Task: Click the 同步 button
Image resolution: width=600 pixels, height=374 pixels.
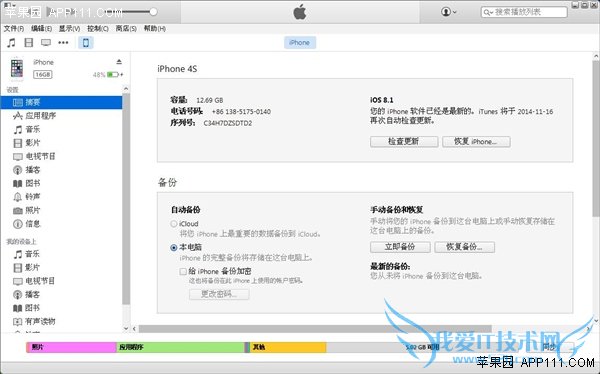Action: (x=550, y=347)
